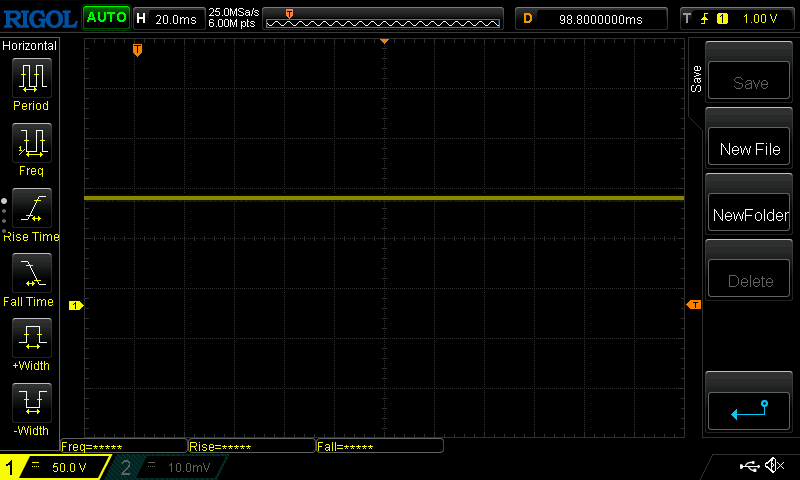This screenshot has height=480, width=800.
Task: Click the 6.00M pts memory depth readout
Action: click(232, 23)
